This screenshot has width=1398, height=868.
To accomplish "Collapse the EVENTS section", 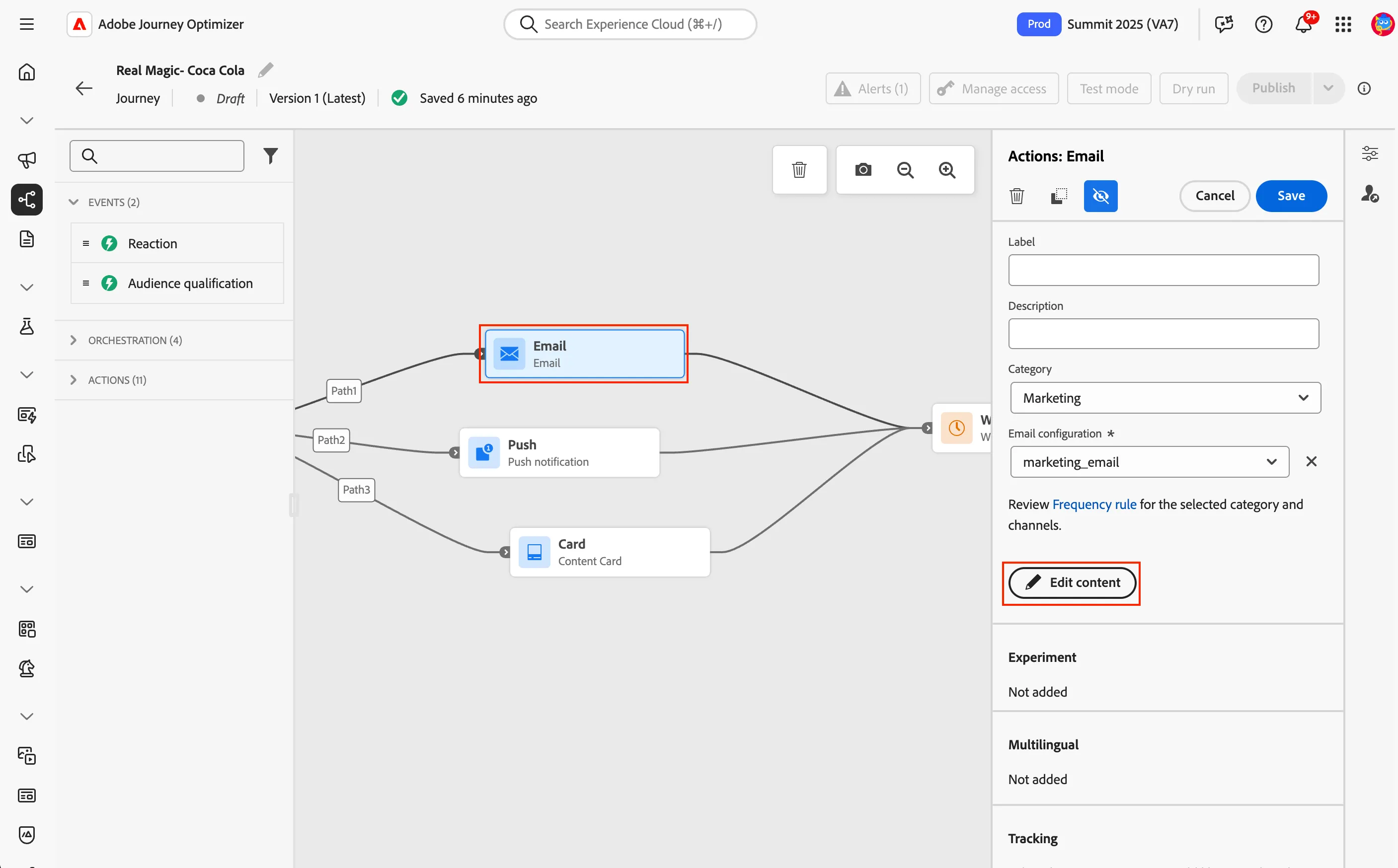I will (x=74, y=202).
